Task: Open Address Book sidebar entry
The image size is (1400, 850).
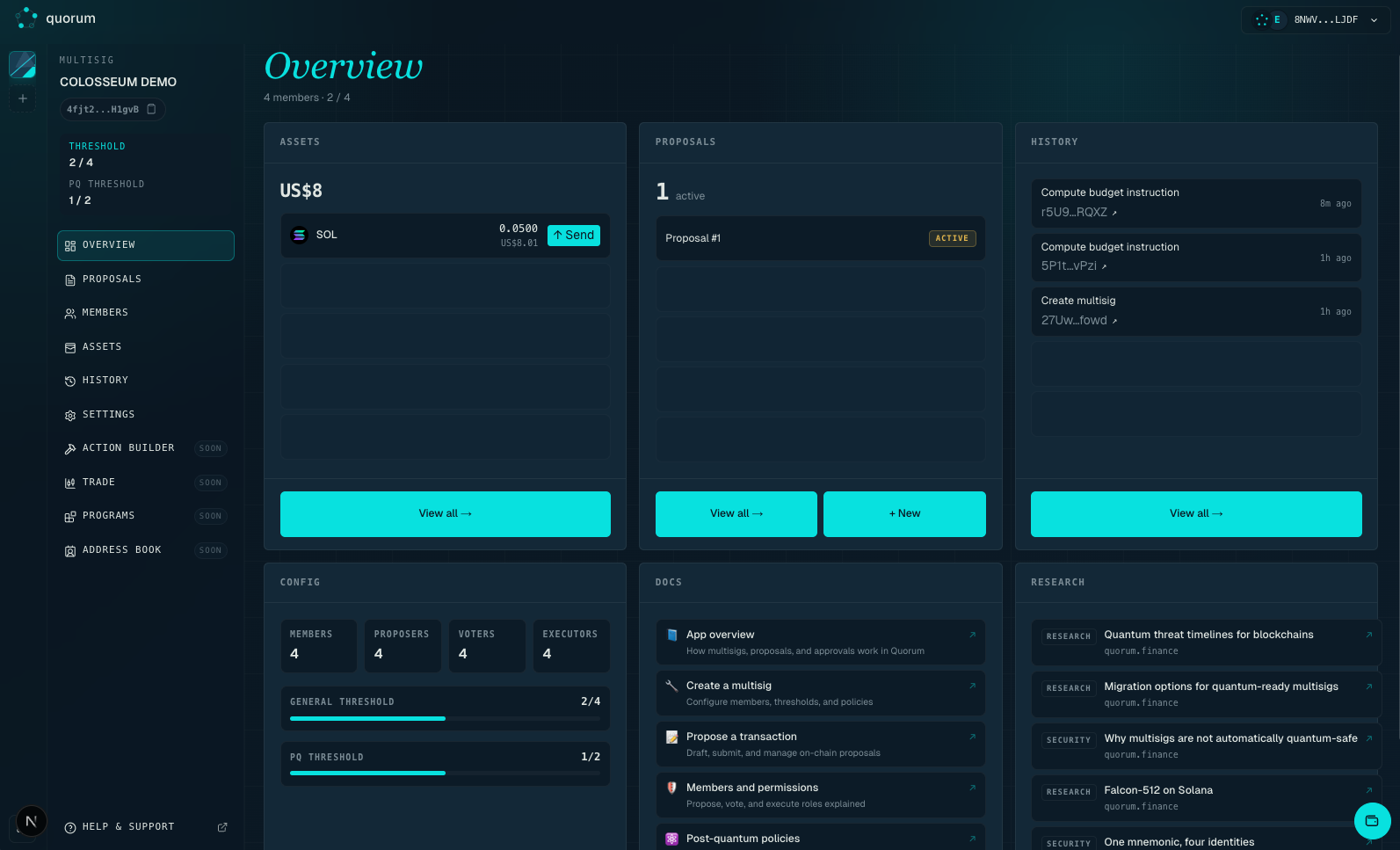Action: [x=146, y=550]
